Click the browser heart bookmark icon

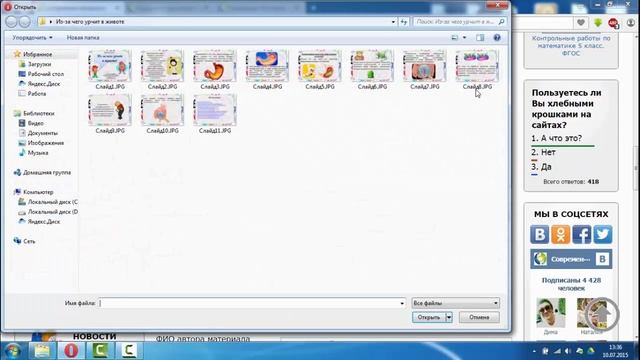[x=581, y=23]
